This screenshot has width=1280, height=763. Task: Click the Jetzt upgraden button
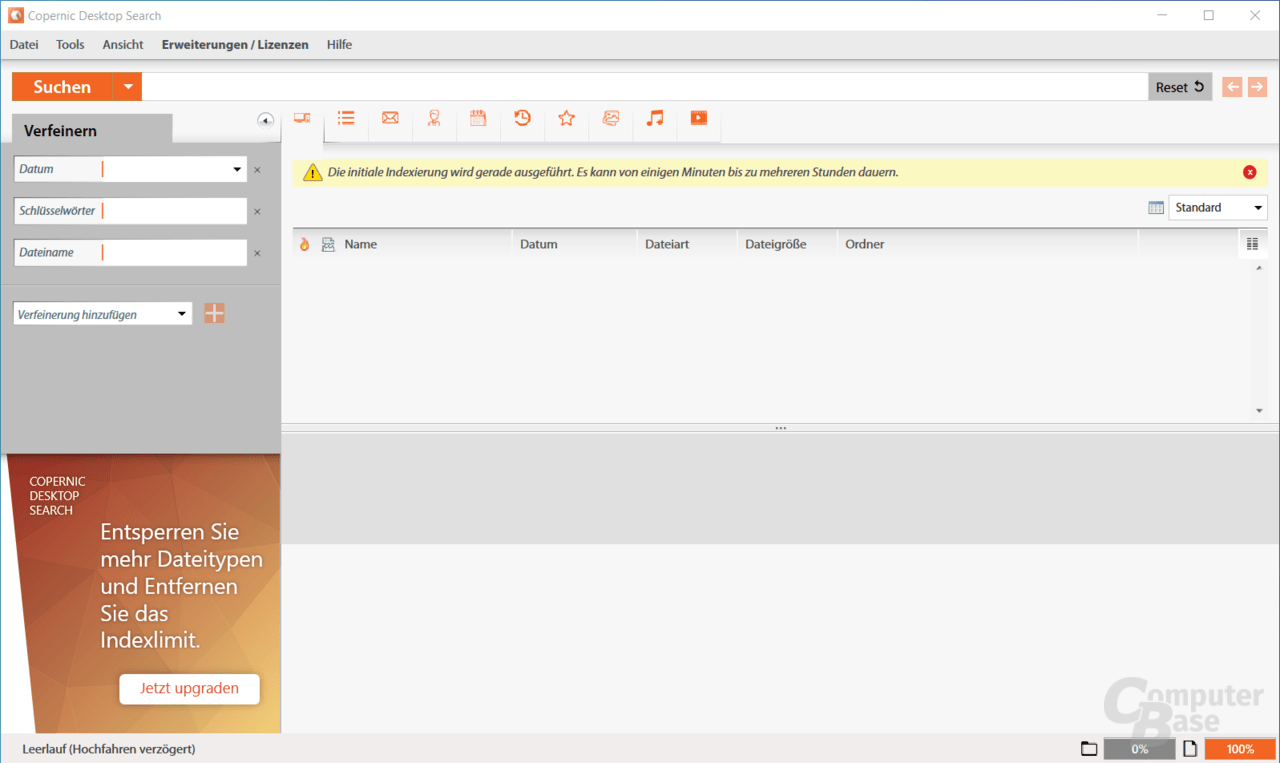coord(189,688)
